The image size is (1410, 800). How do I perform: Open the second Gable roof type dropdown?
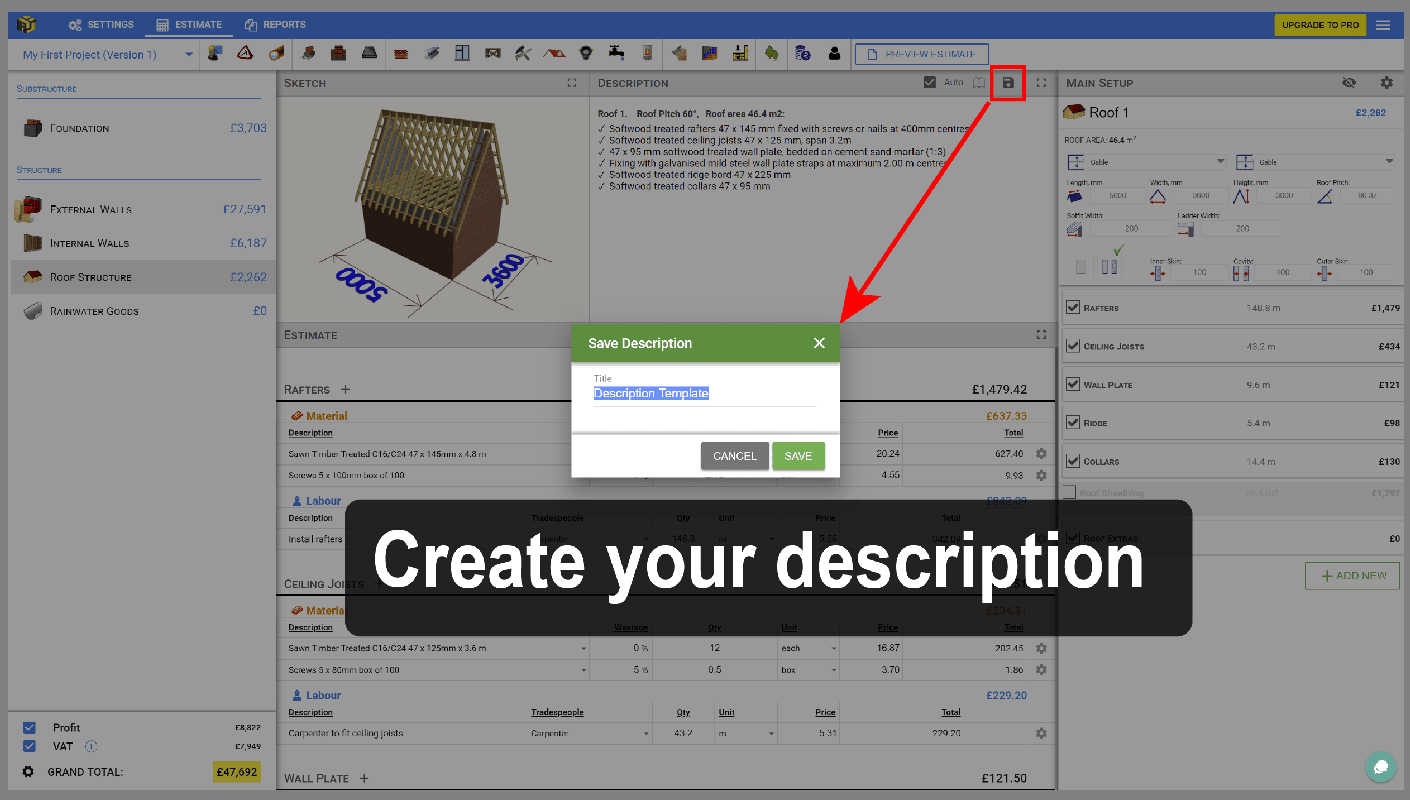click(x=1315, y=162)
